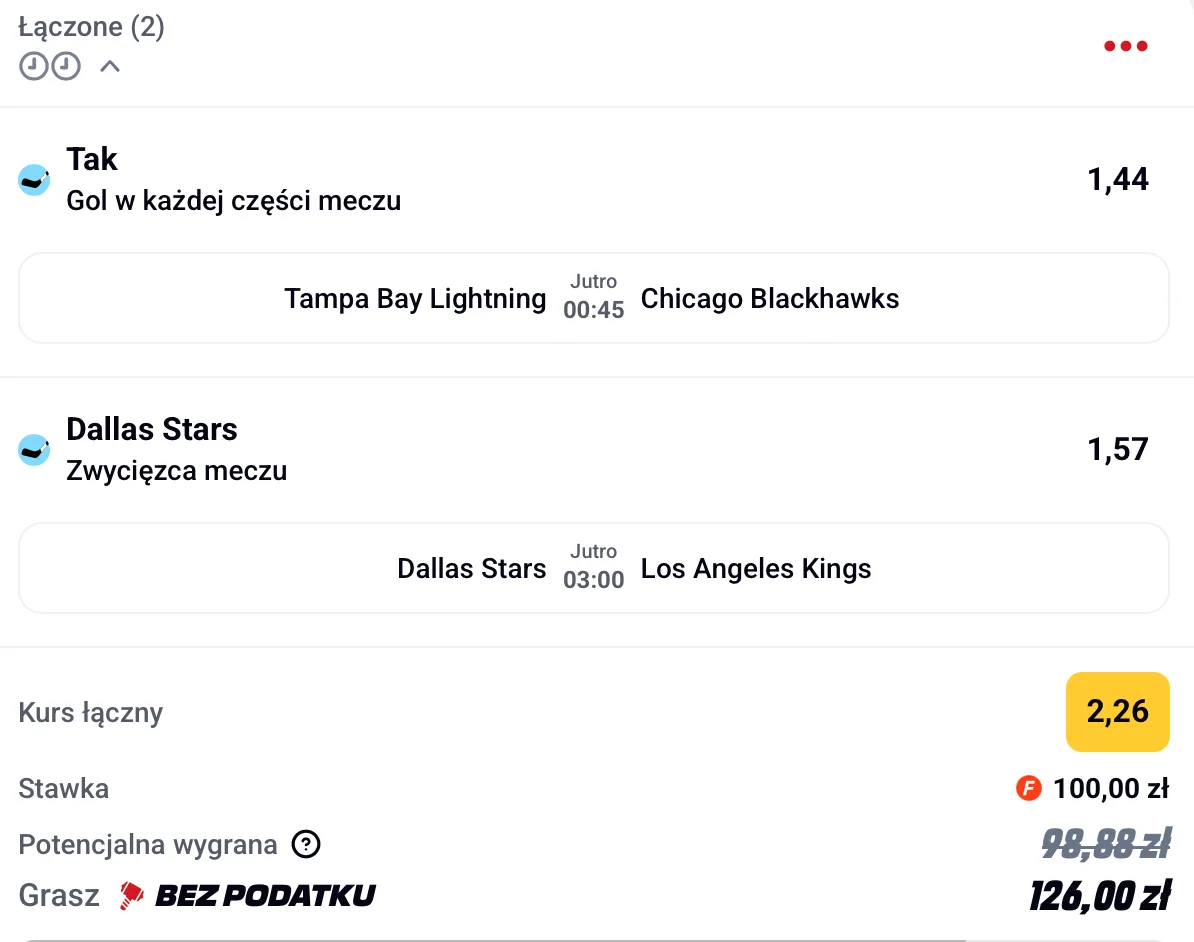This screenshot has width=1194, height=942.
Task: Open the red three-dots options menu
Action: point(1125,46)
